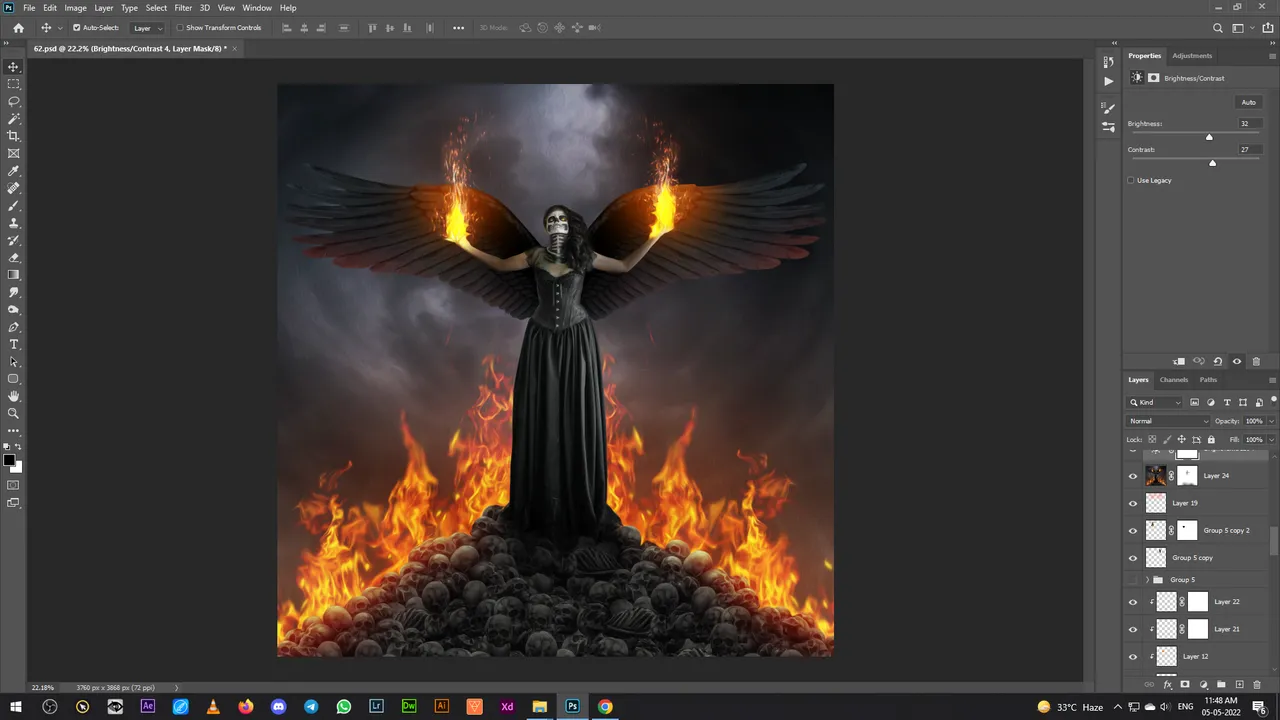This screenshot has height=720, width=1280.
Task: Hide Layer 24 with its eye icon
Action: click(1133, 476)
